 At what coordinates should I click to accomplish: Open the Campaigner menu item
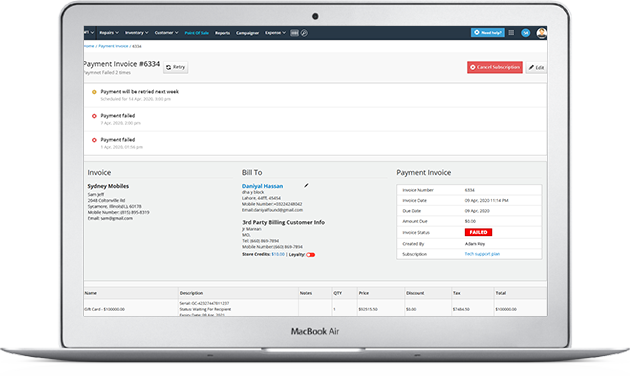248,33
